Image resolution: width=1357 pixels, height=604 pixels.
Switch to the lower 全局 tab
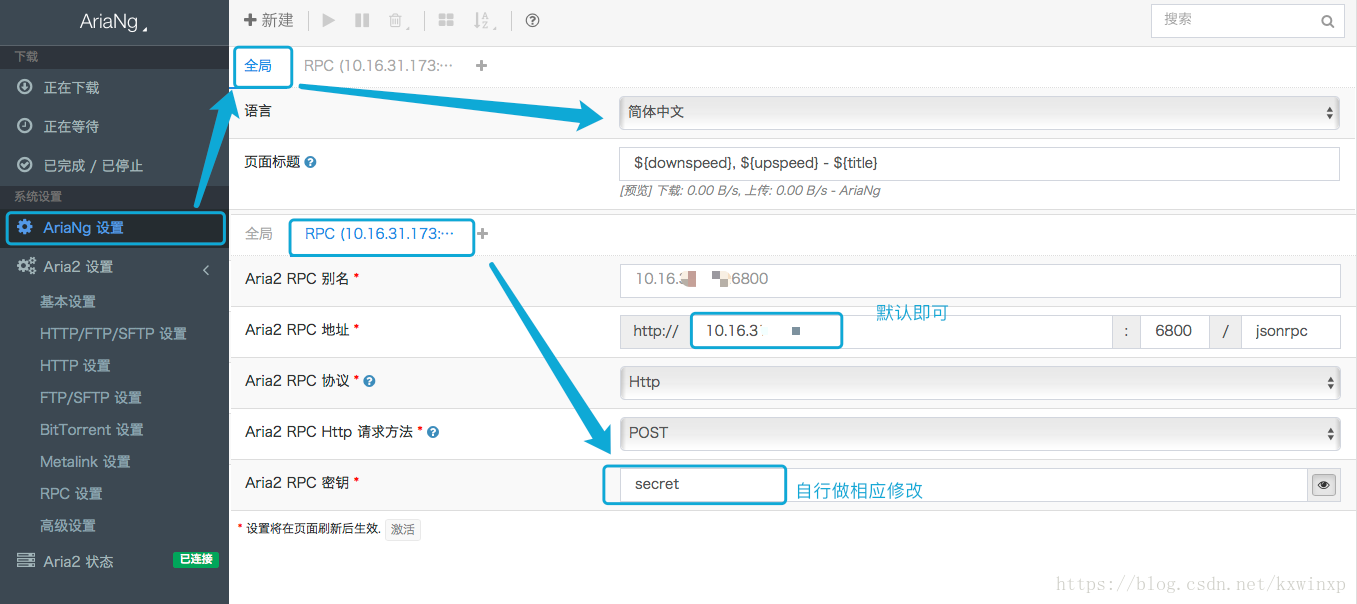(x=258, y=234)
